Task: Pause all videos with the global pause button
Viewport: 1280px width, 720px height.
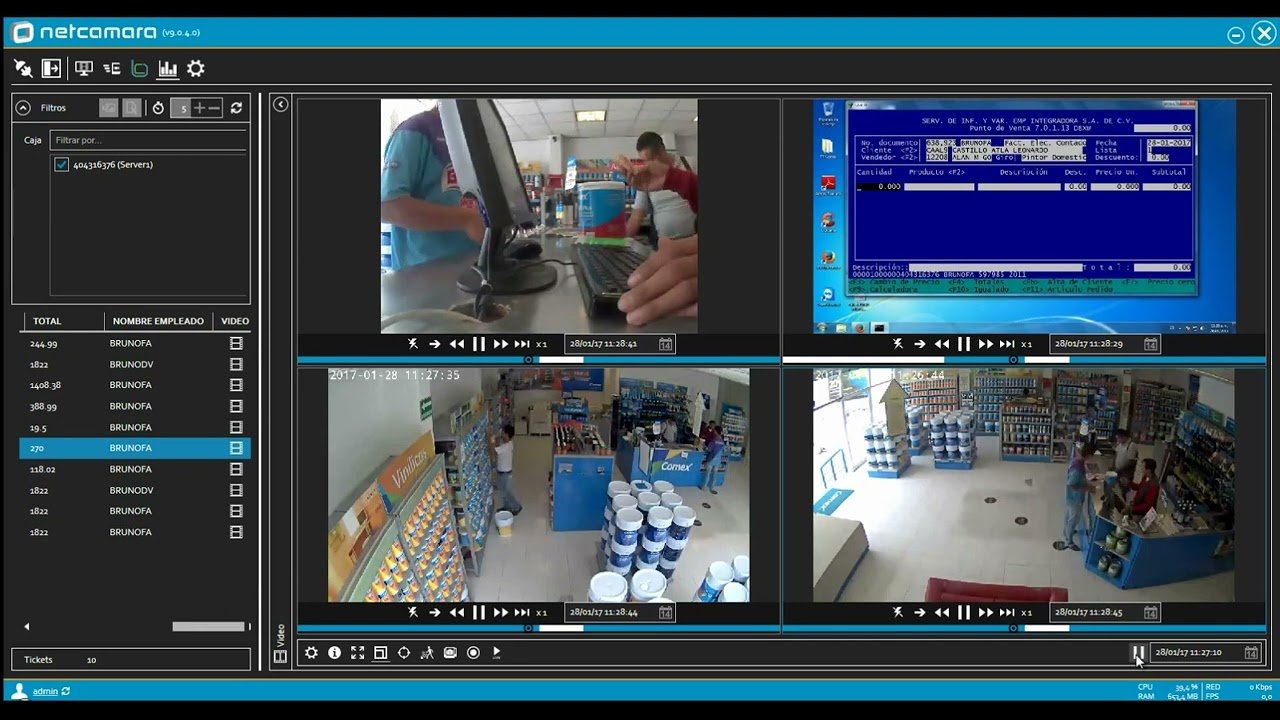Action: 1138,652
